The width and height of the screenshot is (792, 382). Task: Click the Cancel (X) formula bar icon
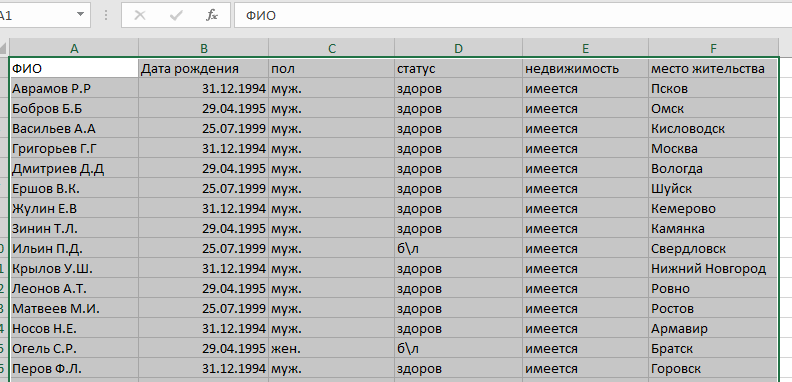click(x=140, y=16)
